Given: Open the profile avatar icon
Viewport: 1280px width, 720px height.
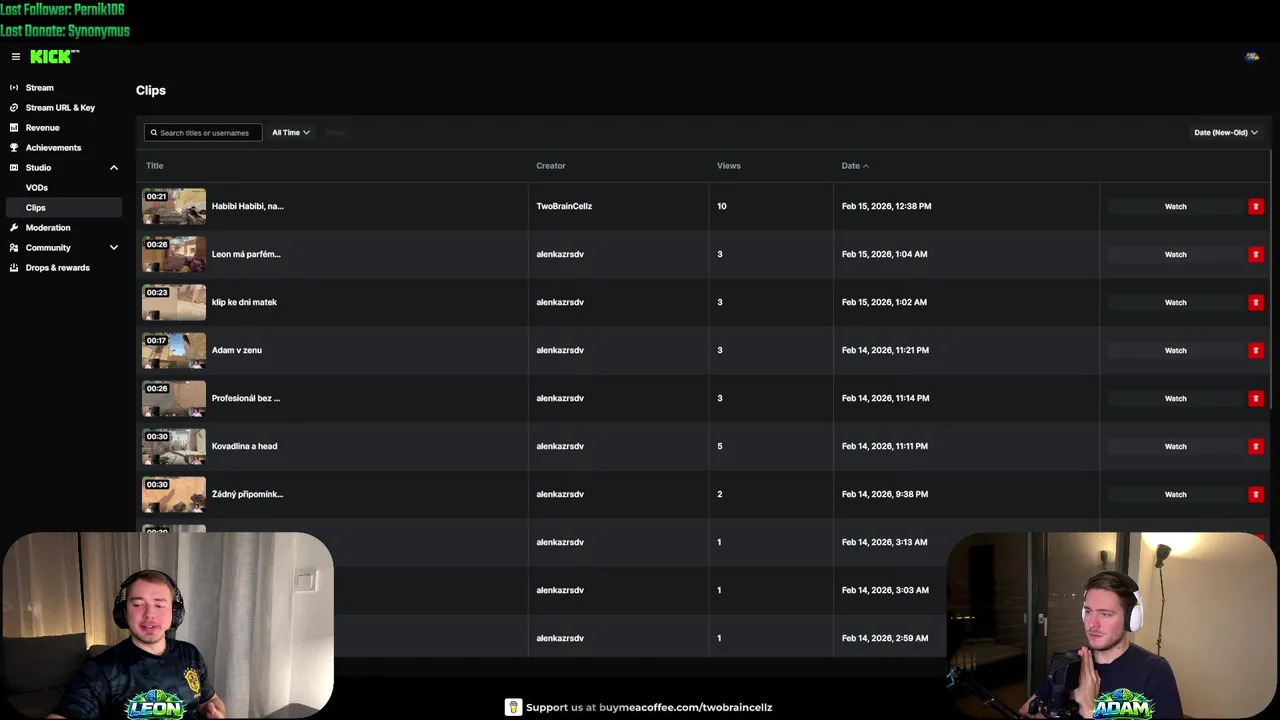Looking at the screenshot, I should pos(1251,57).
